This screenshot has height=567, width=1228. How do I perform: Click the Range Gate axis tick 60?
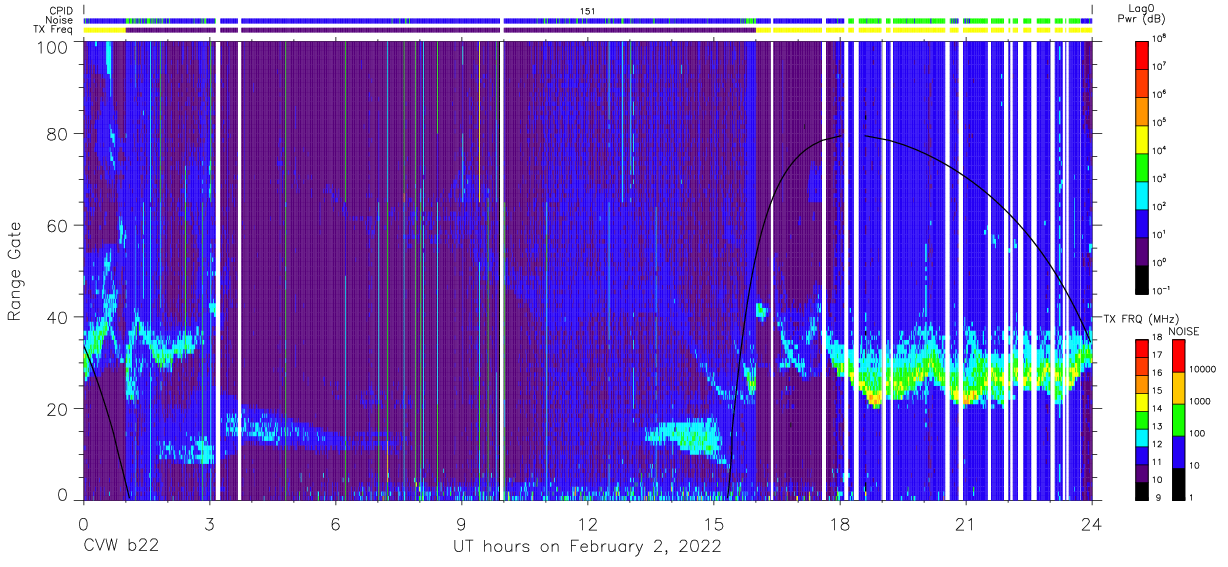[x=58, y=226]
